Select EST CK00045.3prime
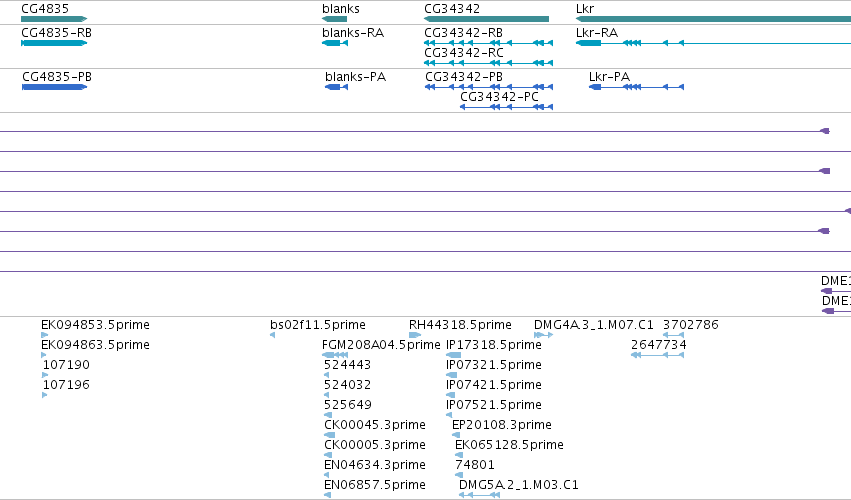The image size is (851, 500). point(375,425)
